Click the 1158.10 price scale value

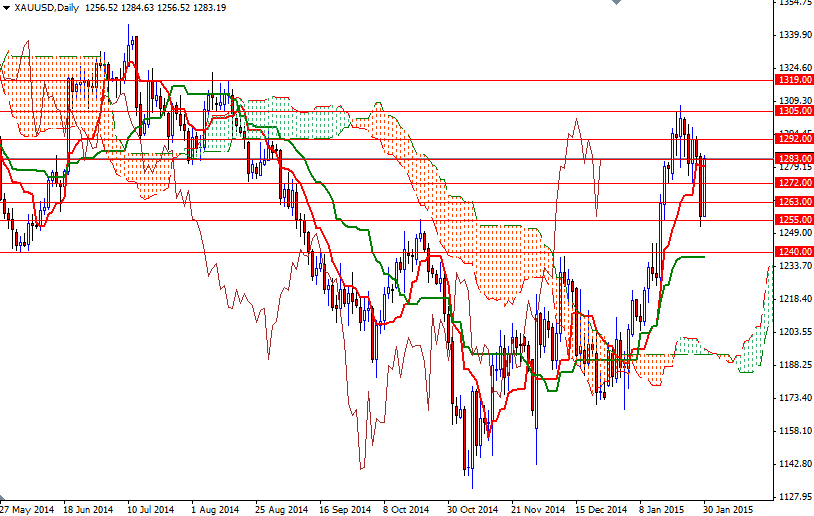coord(795,430)
